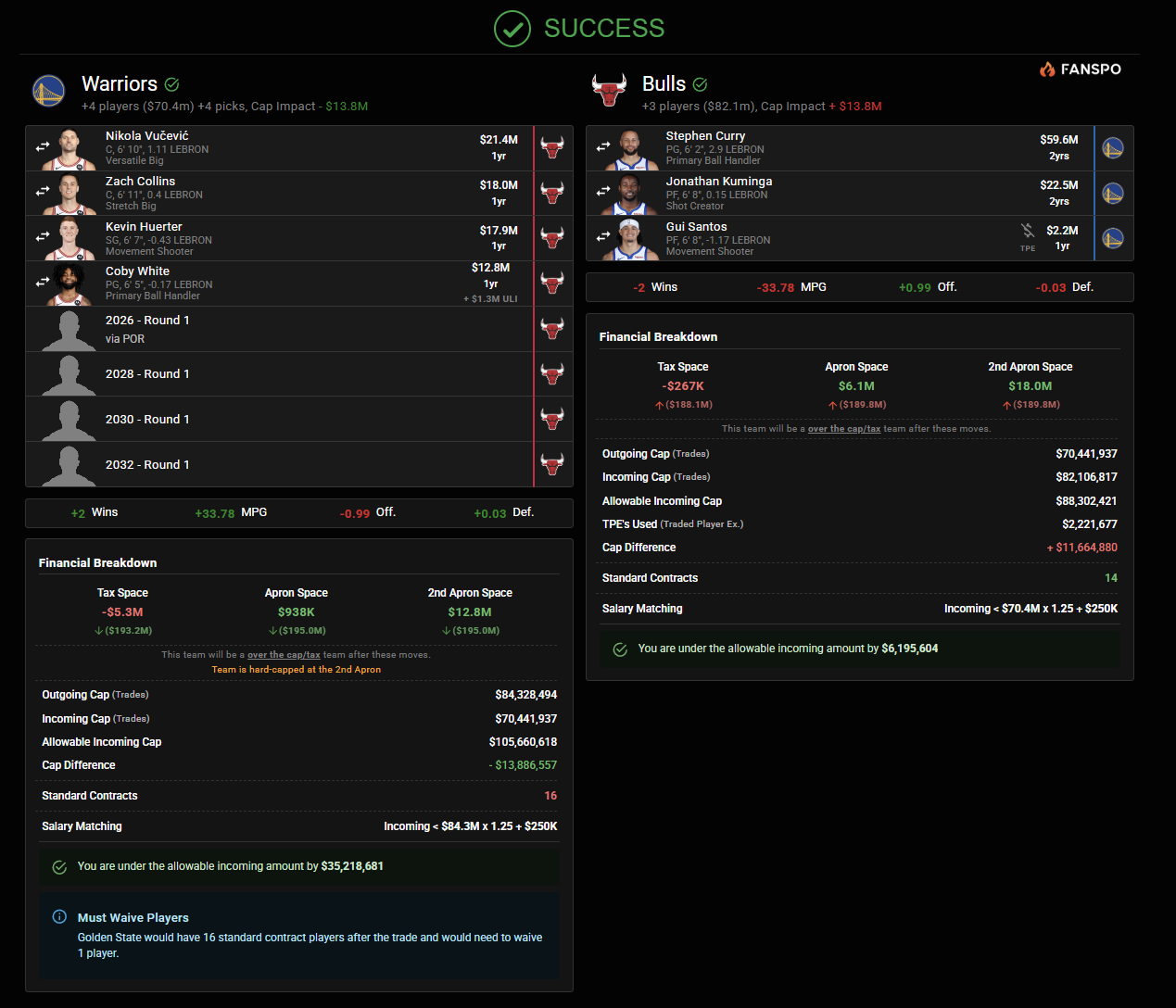Viewport: 1176px width, 1008px height.
Task: Click Bulls 2nd Apron Space value $18.0M
Action: 1031,385
